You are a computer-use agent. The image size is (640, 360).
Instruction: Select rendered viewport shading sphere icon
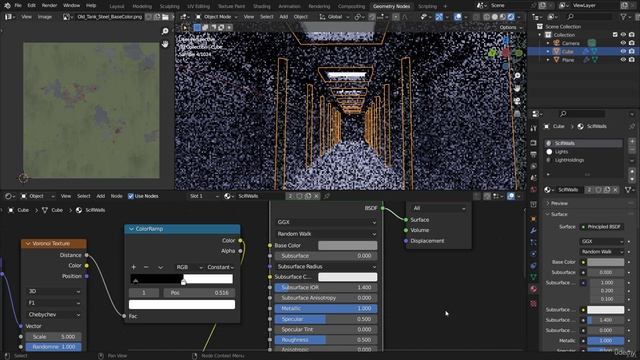(x=511, y=17)
